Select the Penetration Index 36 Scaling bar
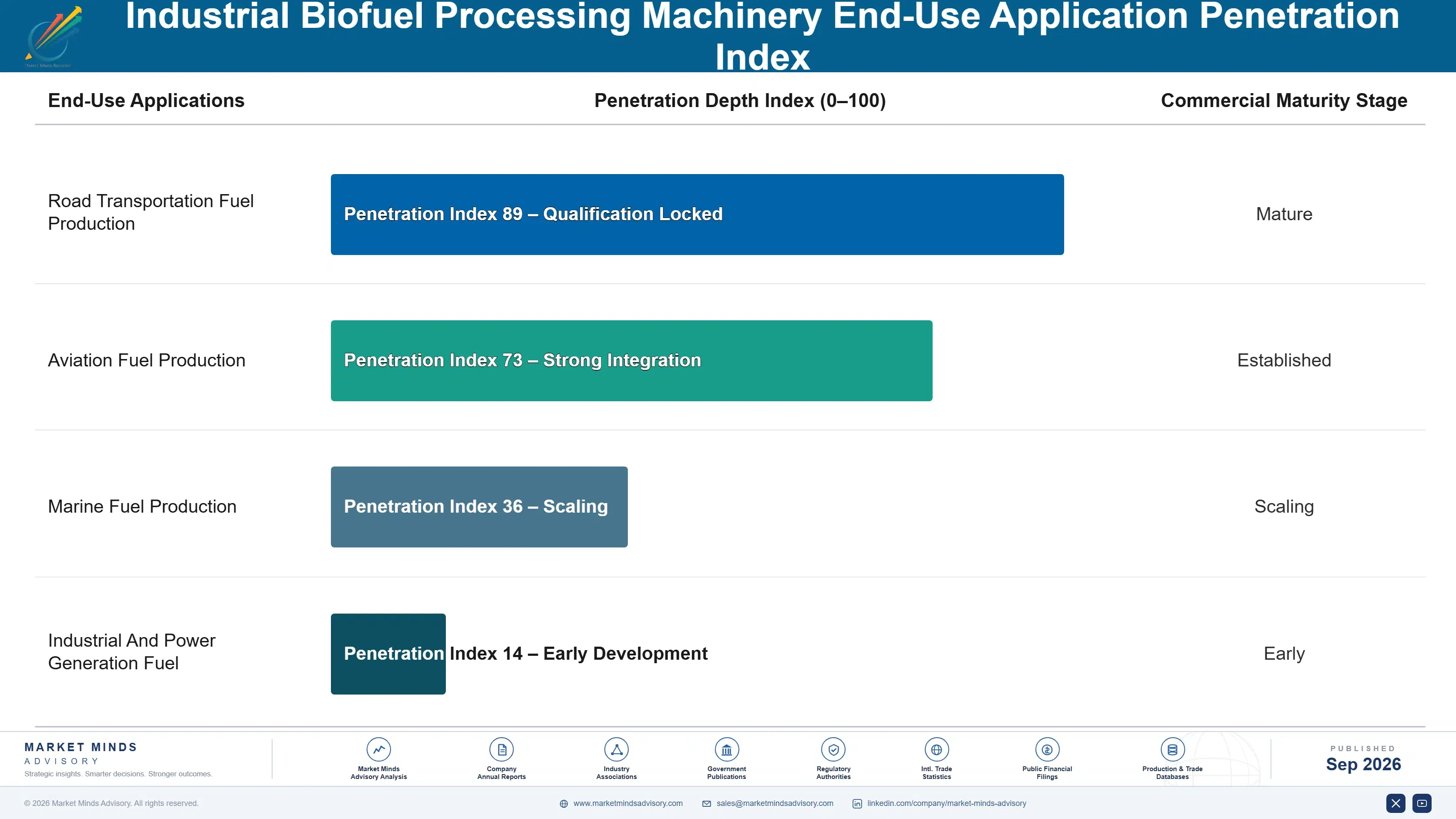 click(x=479, y=507)
